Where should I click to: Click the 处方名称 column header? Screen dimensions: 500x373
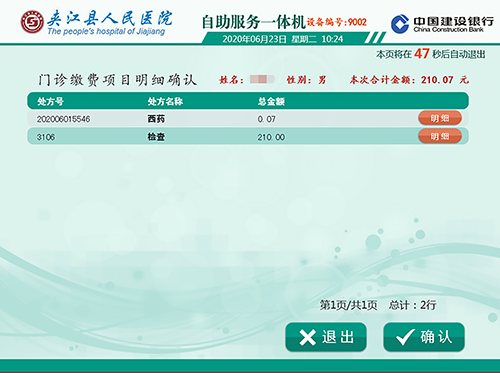[x=165, y=101]
